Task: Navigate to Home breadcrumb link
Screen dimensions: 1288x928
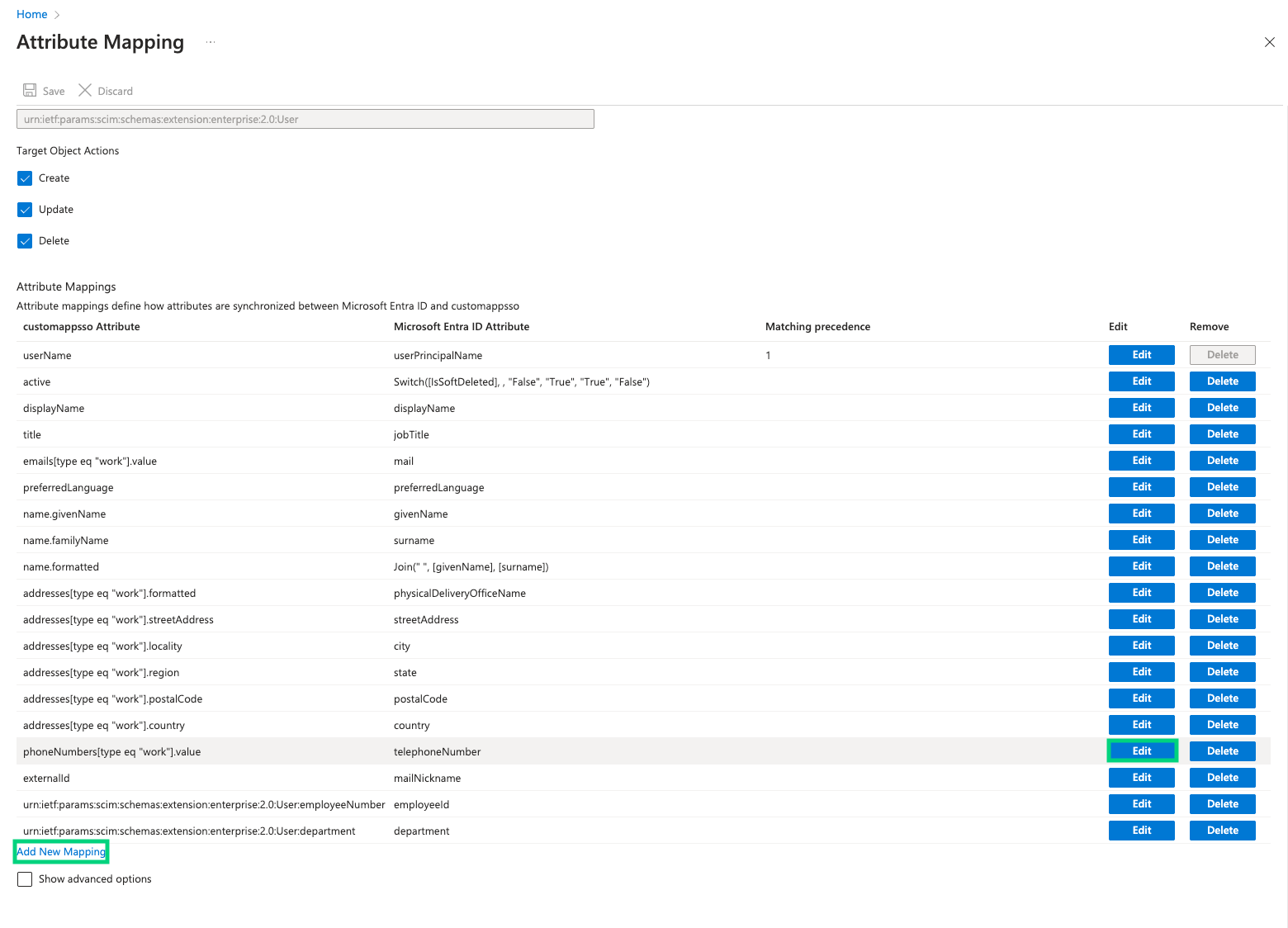Action: pyautogui.click(x=31, y=14)
